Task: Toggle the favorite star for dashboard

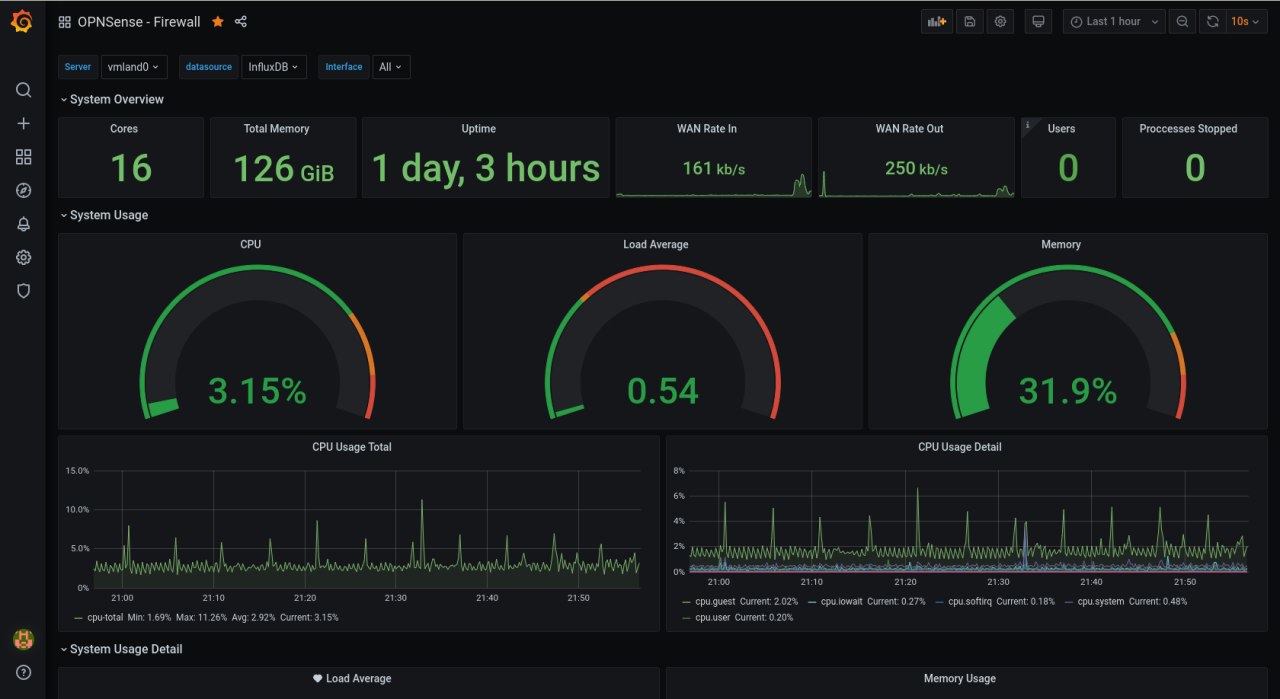Action: (218, 21)
